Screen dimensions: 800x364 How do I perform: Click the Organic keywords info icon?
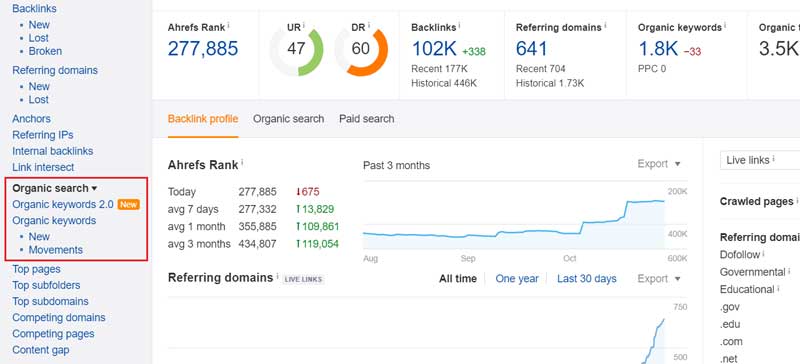[725, 25]
